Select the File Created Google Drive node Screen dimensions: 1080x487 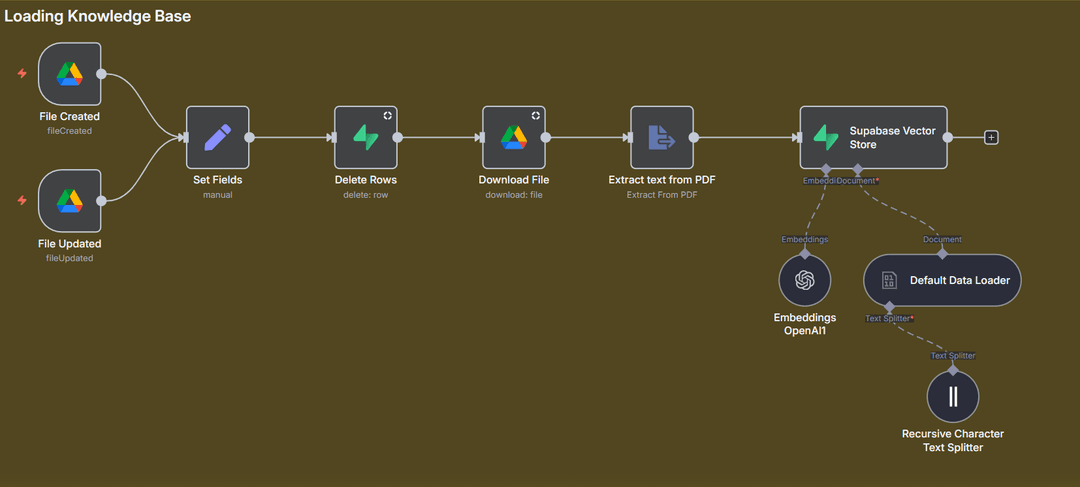pyautogui.click(x=69, y=74)
